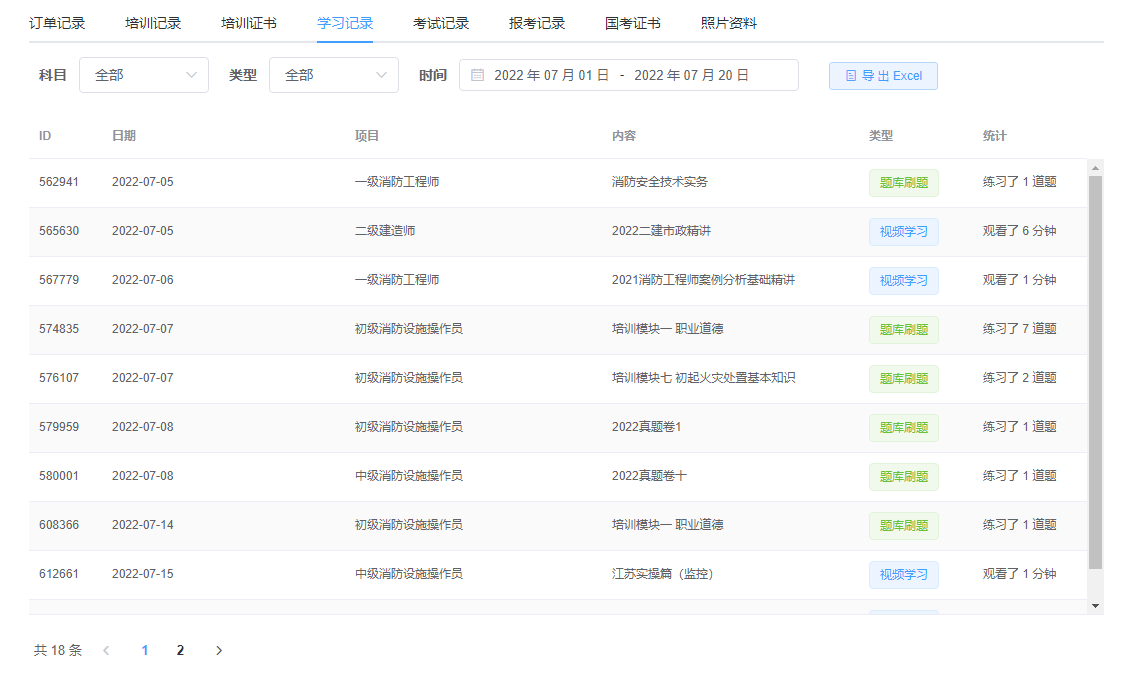This screenshot has height=677, width=1122.
Task: Expand the 类型 dropdown selector
Action: point(333,75)
